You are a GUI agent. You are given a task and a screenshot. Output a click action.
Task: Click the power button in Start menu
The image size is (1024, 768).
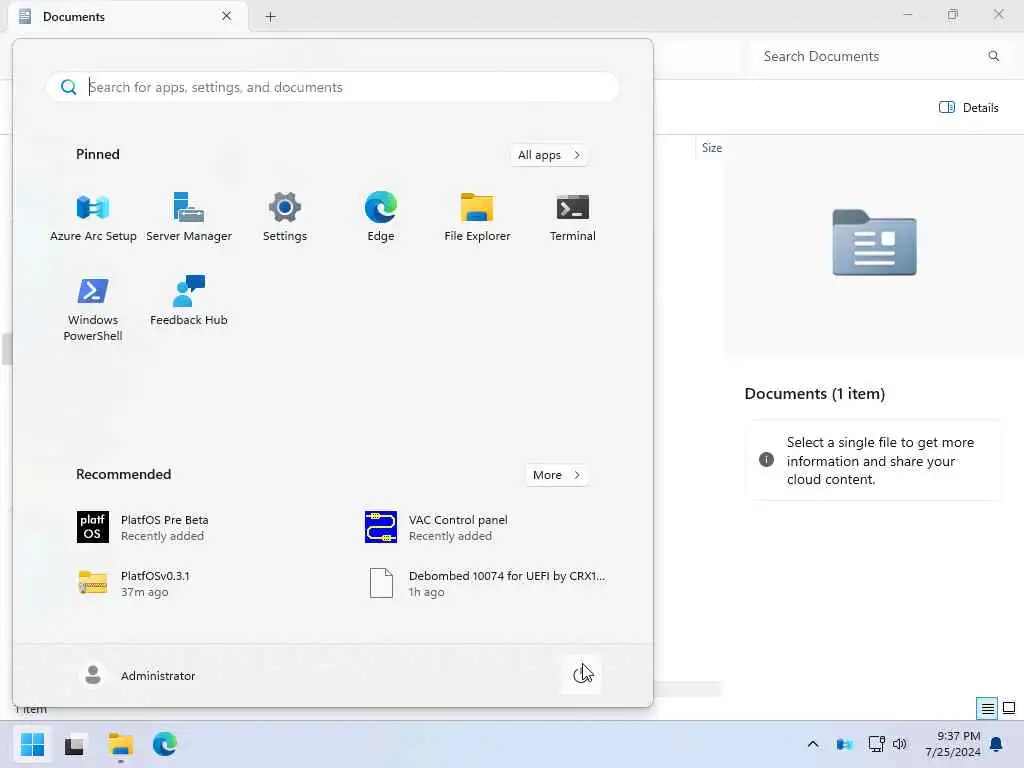point(581,675)
